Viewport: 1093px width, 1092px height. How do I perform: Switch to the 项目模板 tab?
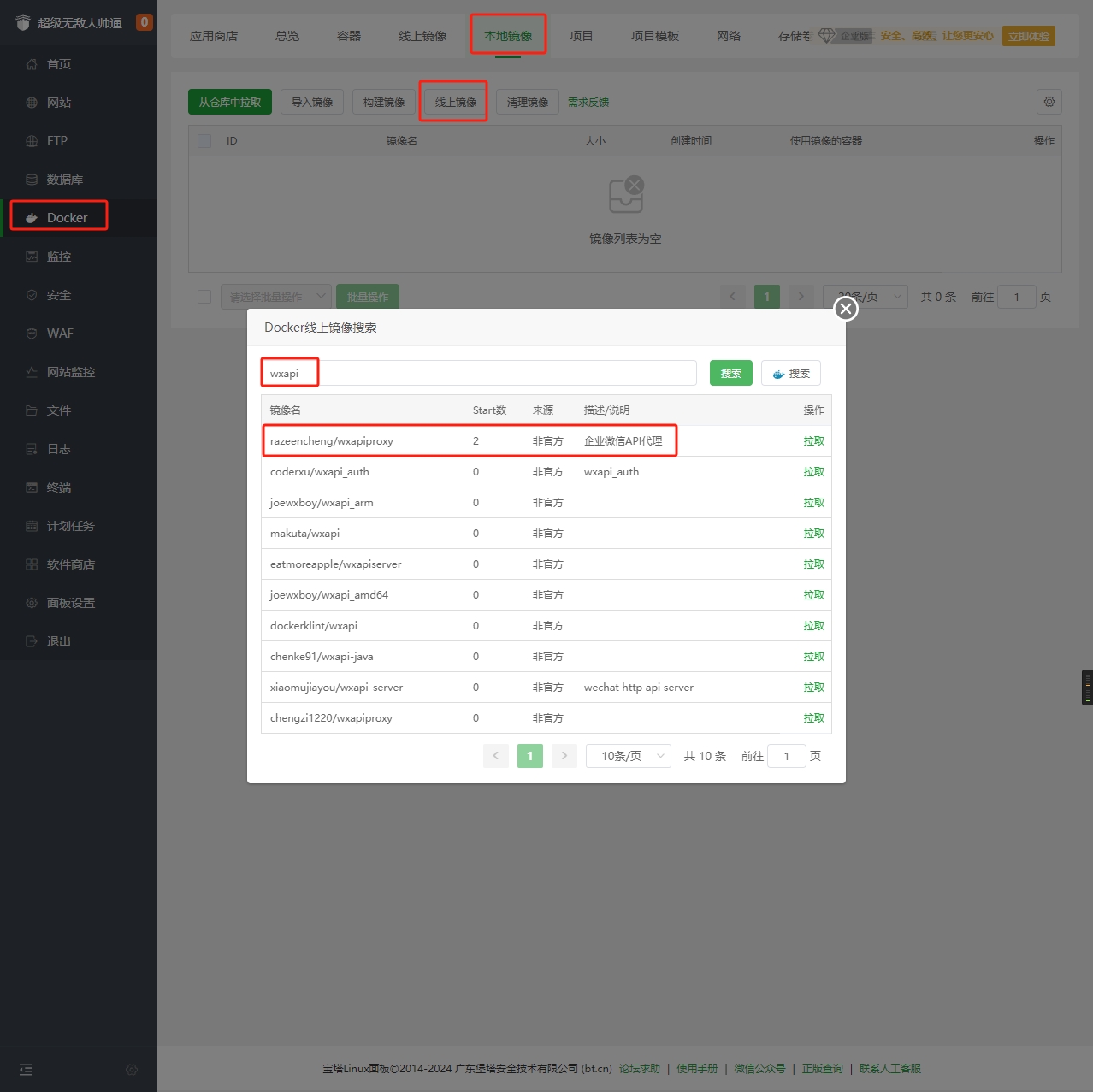click(655, 36)
